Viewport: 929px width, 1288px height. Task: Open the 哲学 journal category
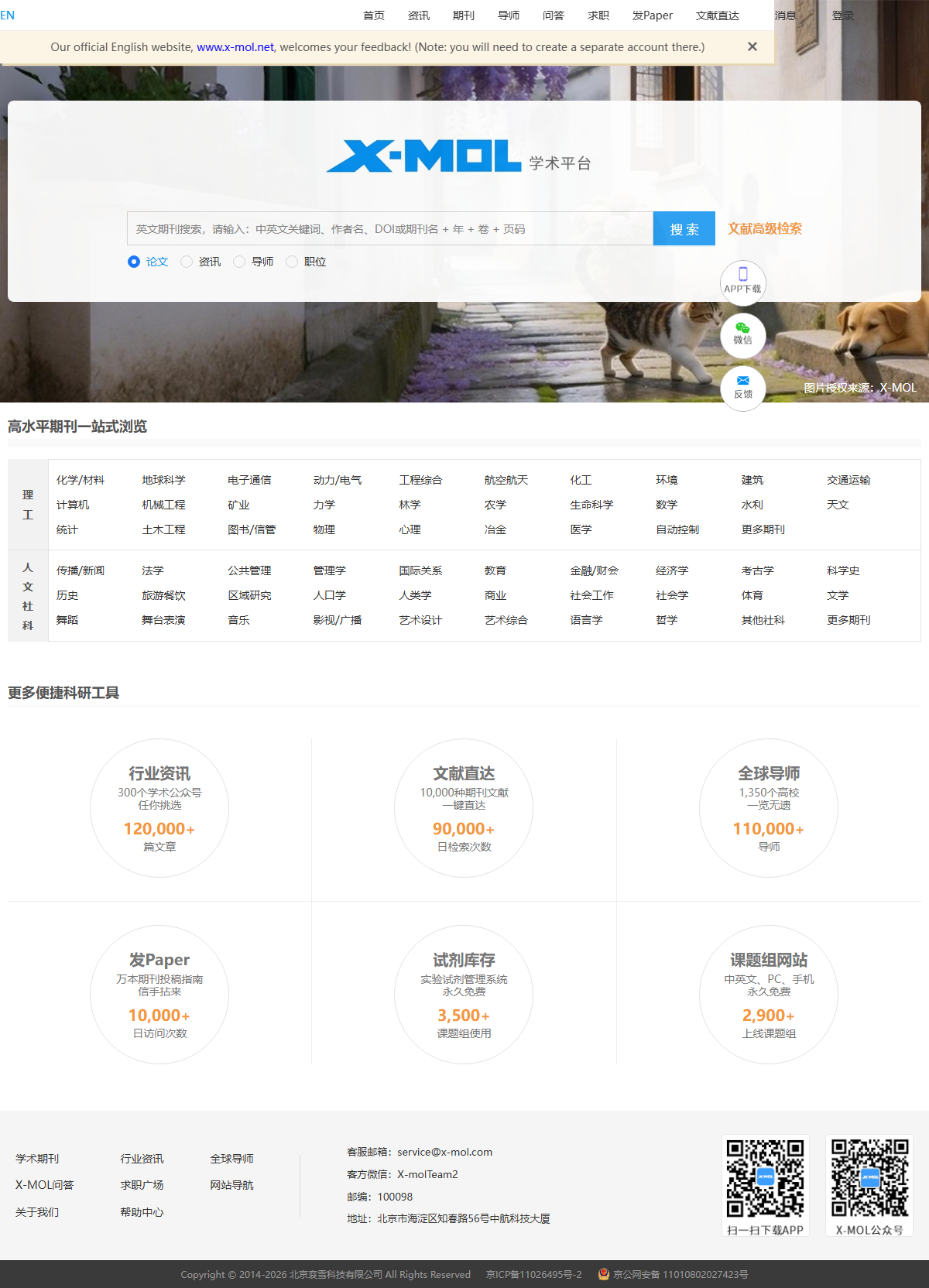click(x=667, y=620)
